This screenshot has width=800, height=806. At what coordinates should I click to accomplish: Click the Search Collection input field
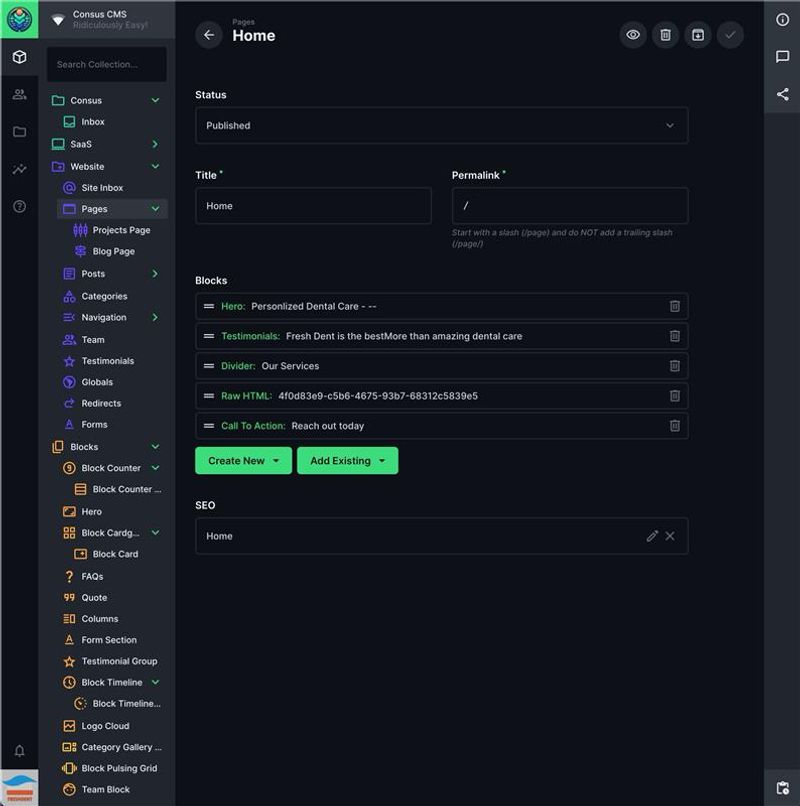pyautogui.click(x=106, y=65)
